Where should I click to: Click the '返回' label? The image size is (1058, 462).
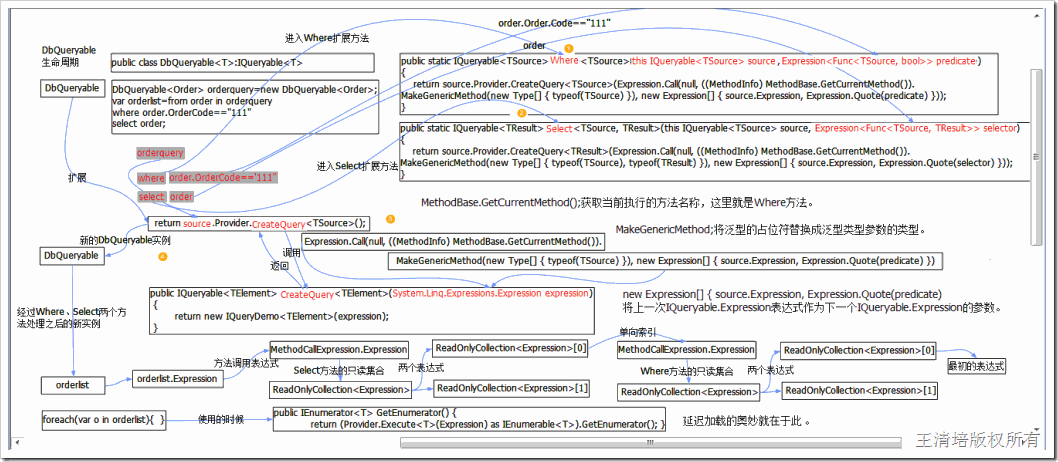(279, 266)
